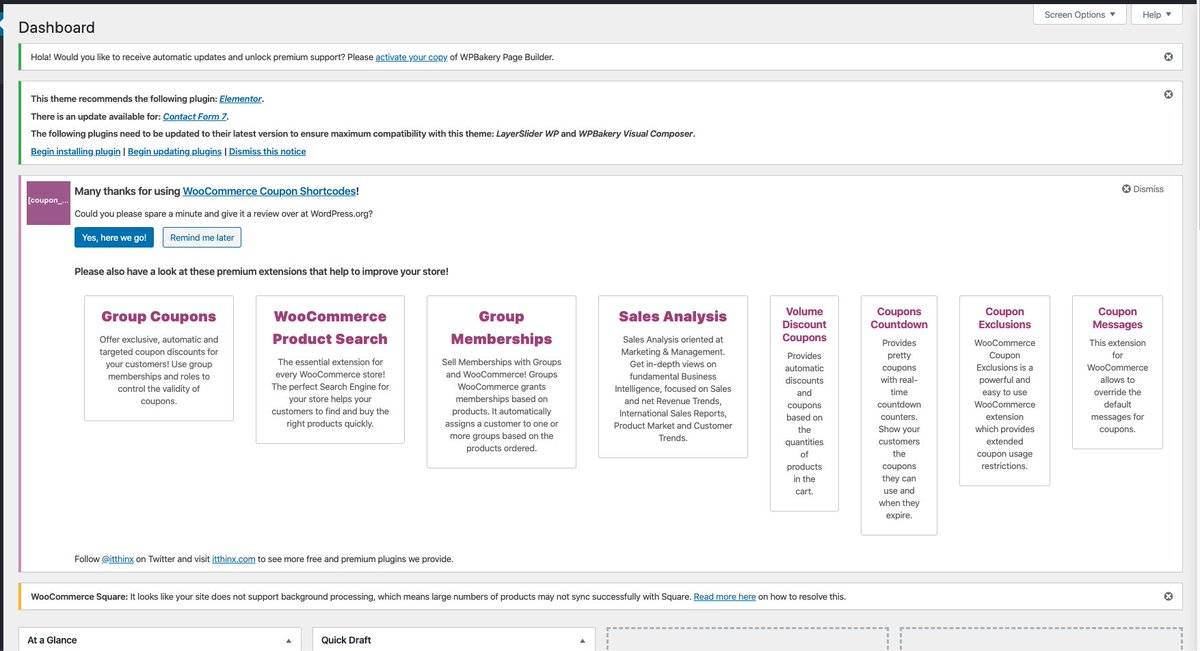Screen dimensions: 1200x651
Task: Close the theme plugin recommendation notice
Action: pos(1168,94)
